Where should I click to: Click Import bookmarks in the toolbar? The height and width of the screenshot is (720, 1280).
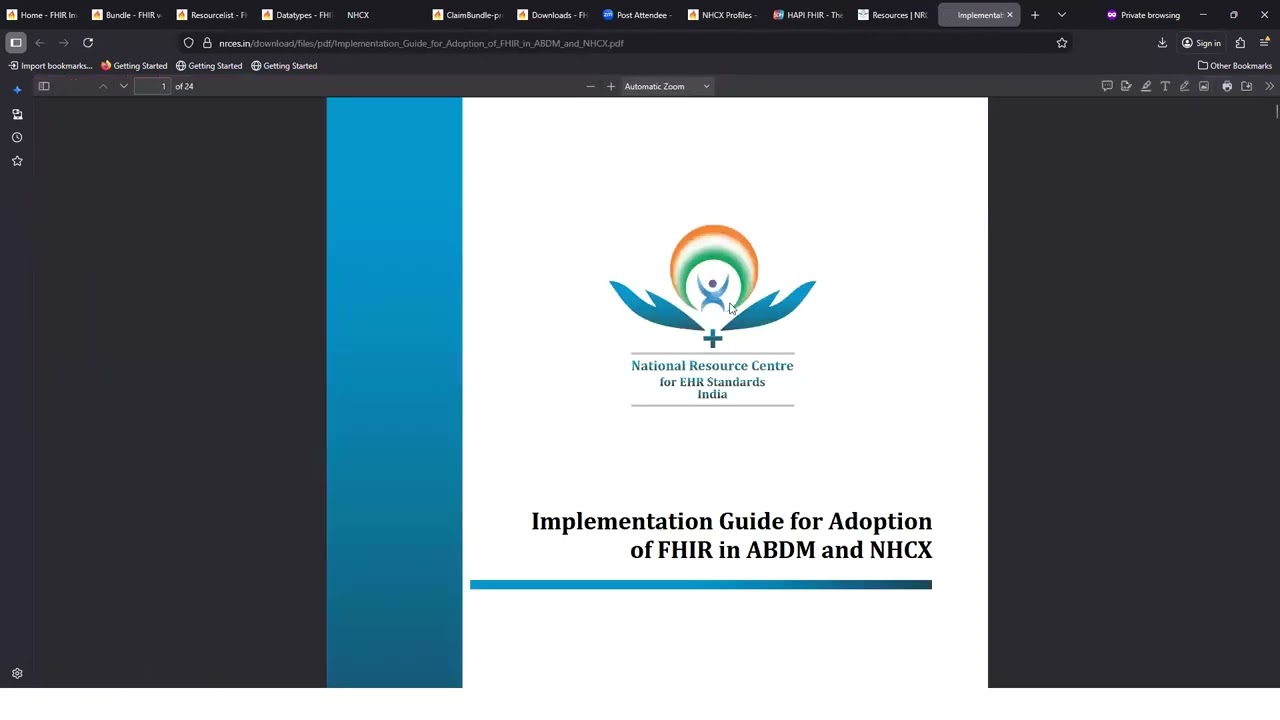point(50,66)
